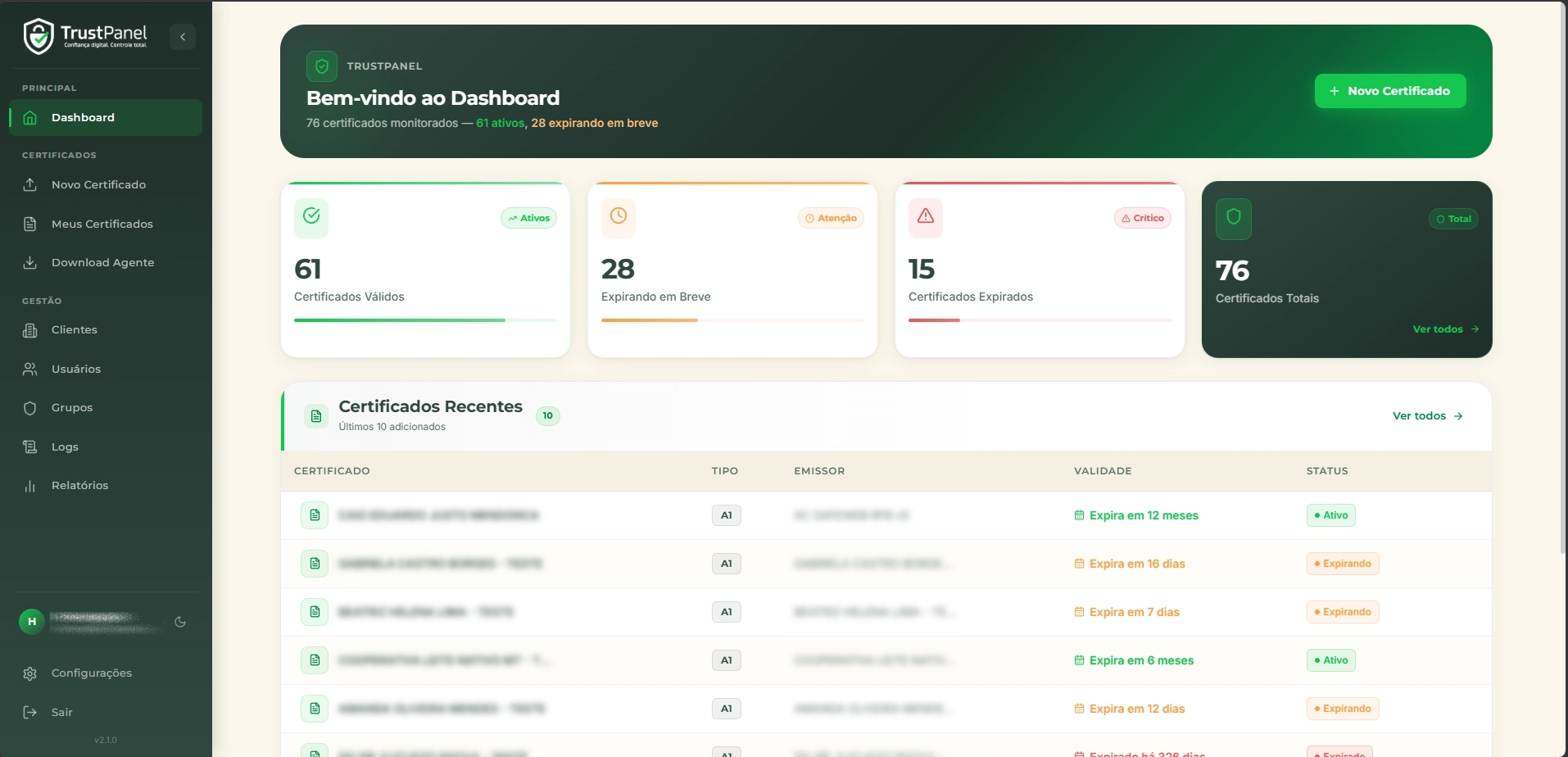Open the Relatórios page

(106, 485)
